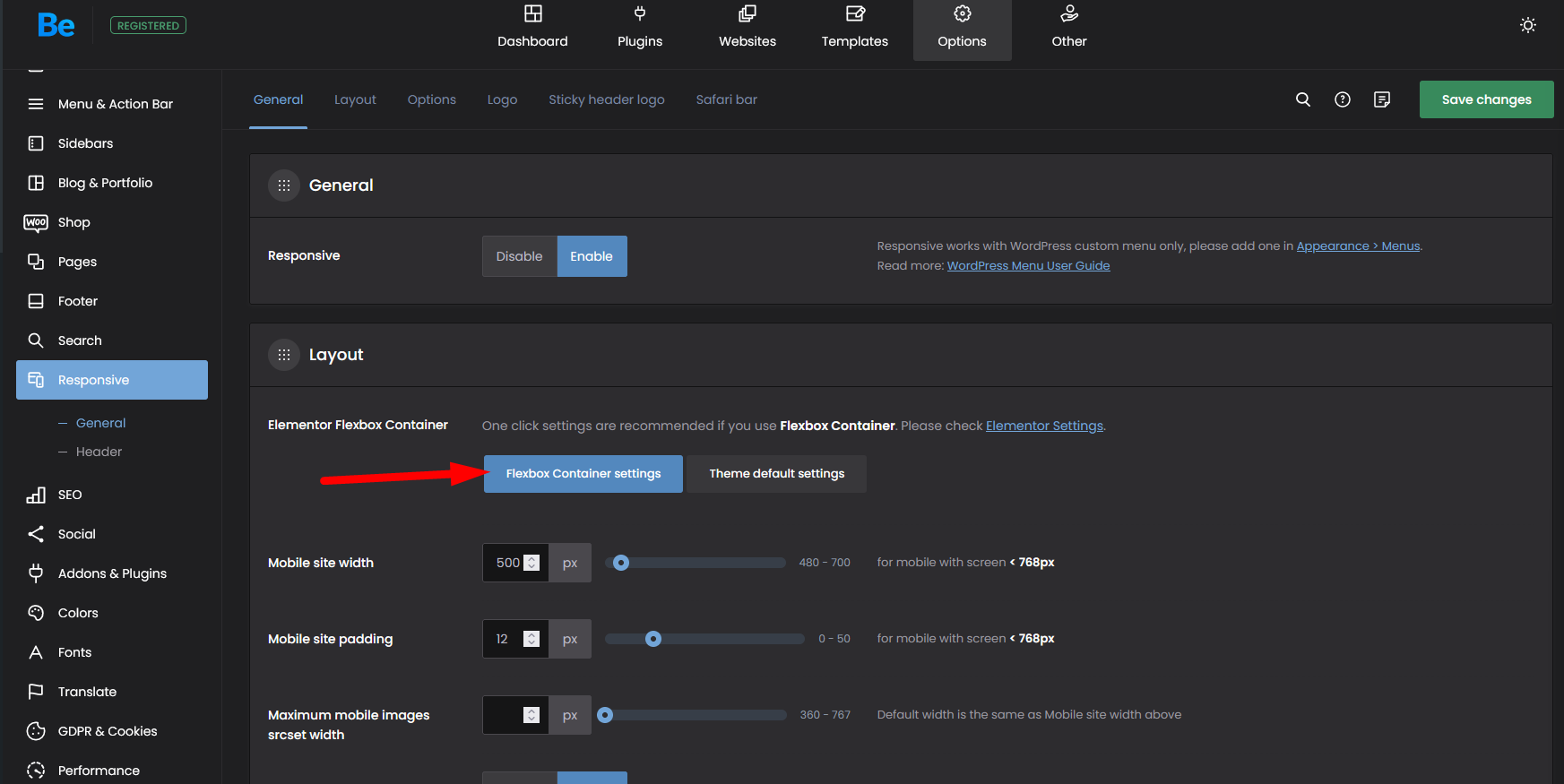Click the Be logo
The width and height of the screenshot is (1564, 784).
click(56, 25)
